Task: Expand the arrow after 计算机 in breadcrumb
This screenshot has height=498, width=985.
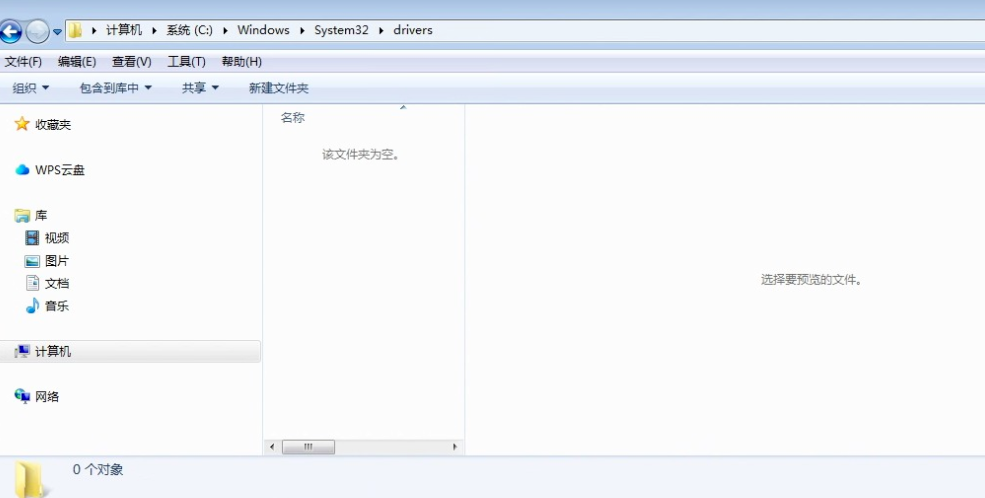Action: (x=154, y=30)
